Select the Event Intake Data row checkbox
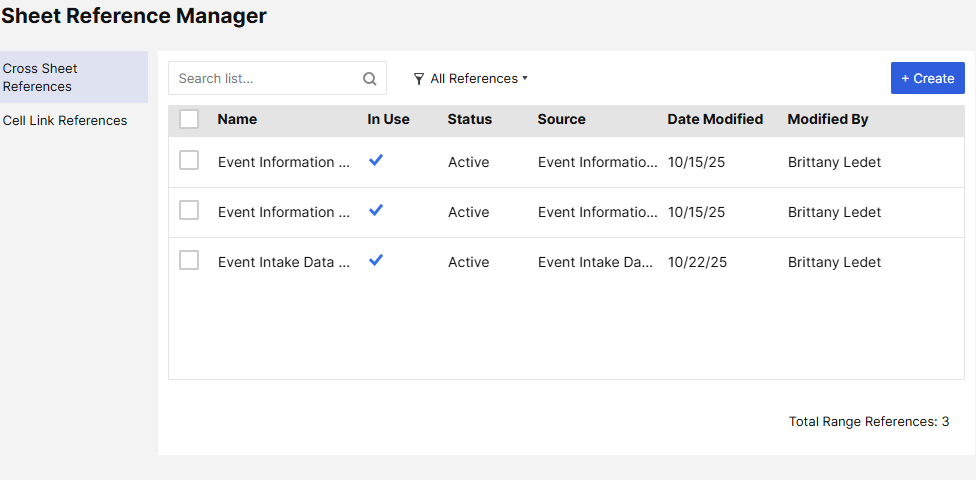Image resolution: width=976 pixels, height=480 pixels. [x=189, y=260]
